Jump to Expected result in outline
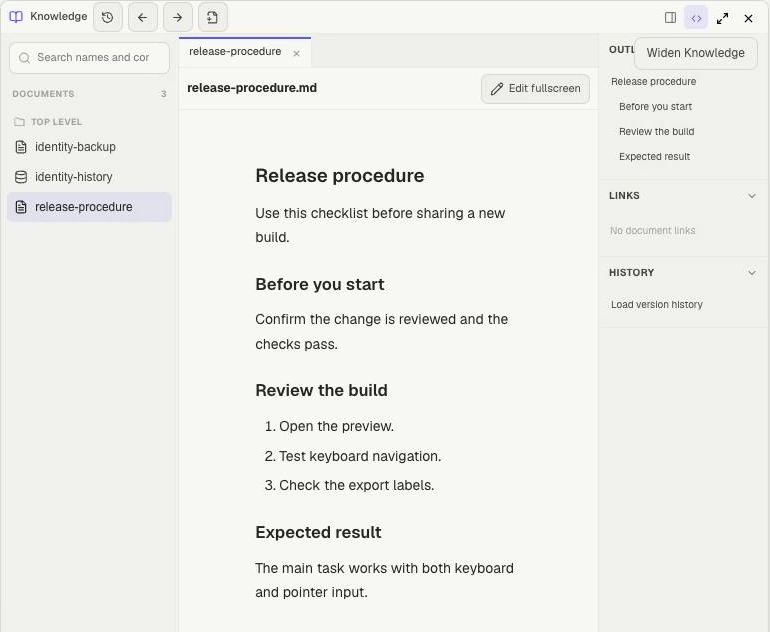Viewport: 770px width, 632px height. pos(654,157)
